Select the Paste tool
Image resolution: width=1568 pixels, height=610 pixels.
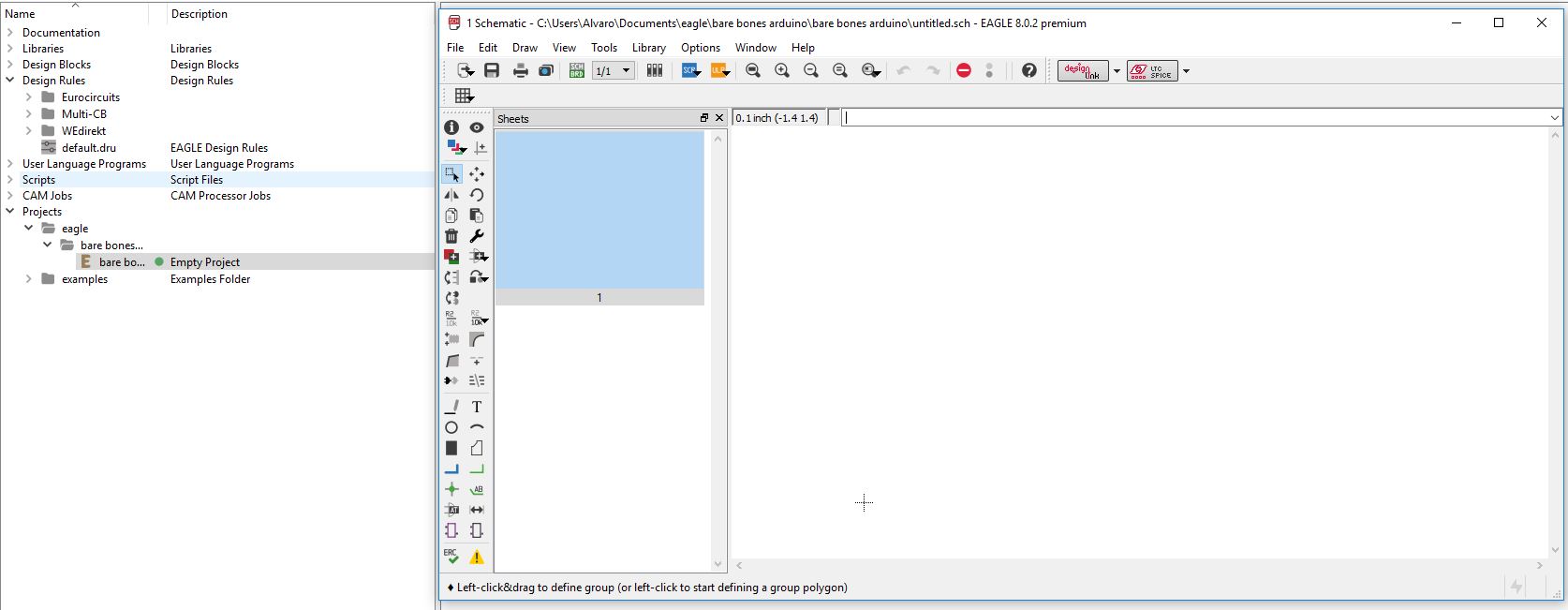(477, 216)
